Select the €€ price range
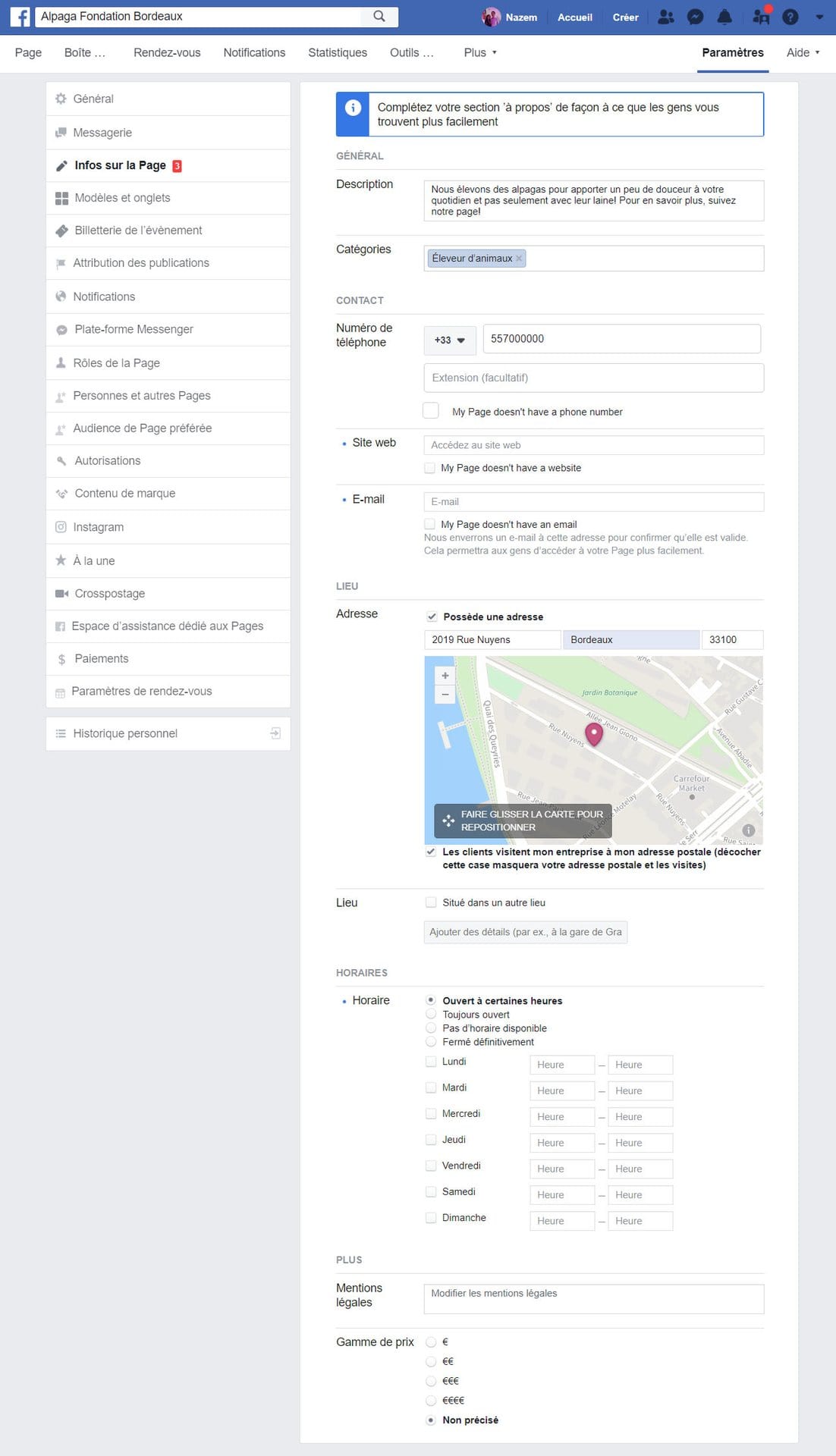This screenshot has height=1456, width=836. (x=431, y=1361)
